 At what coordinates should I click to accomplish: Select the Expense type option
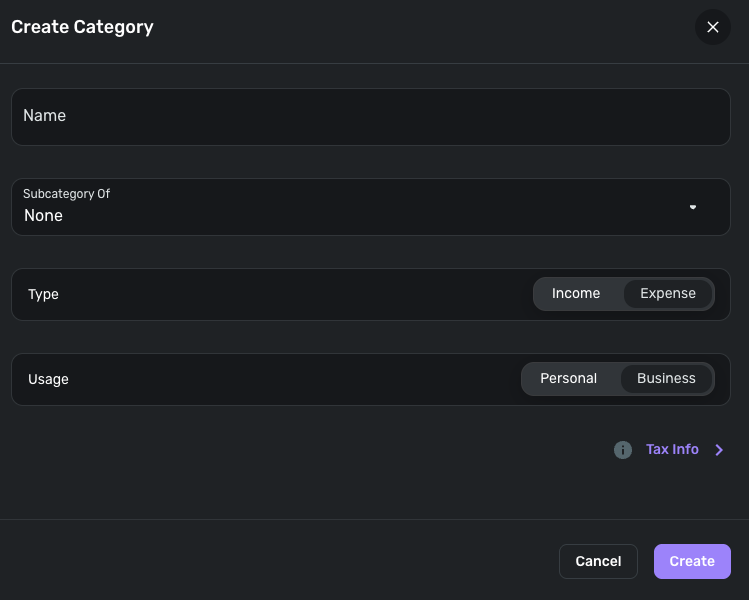tap(667, 294)
